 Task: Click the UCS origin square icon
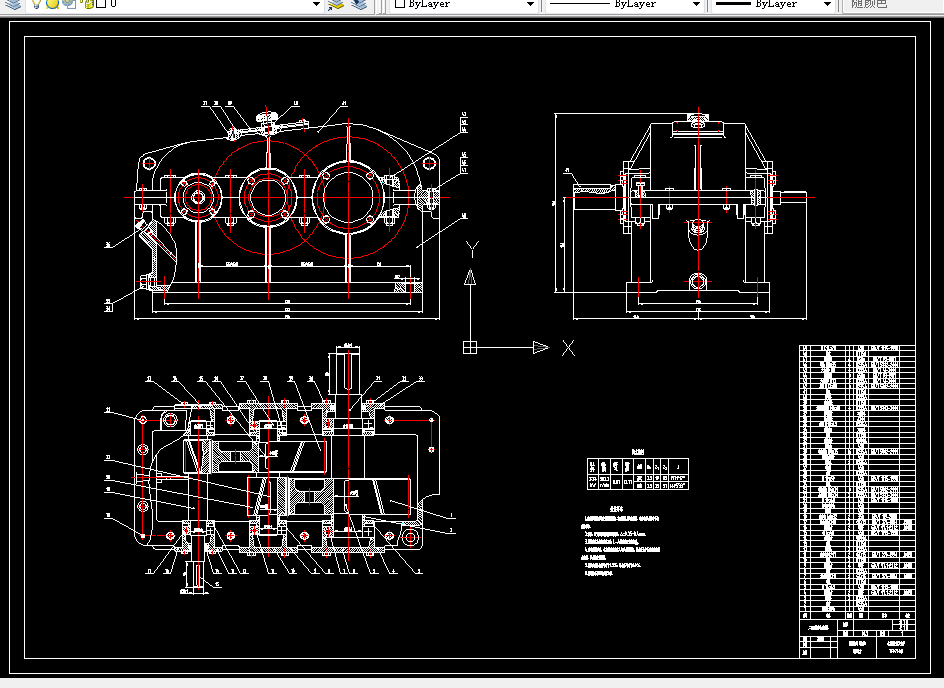470,347
